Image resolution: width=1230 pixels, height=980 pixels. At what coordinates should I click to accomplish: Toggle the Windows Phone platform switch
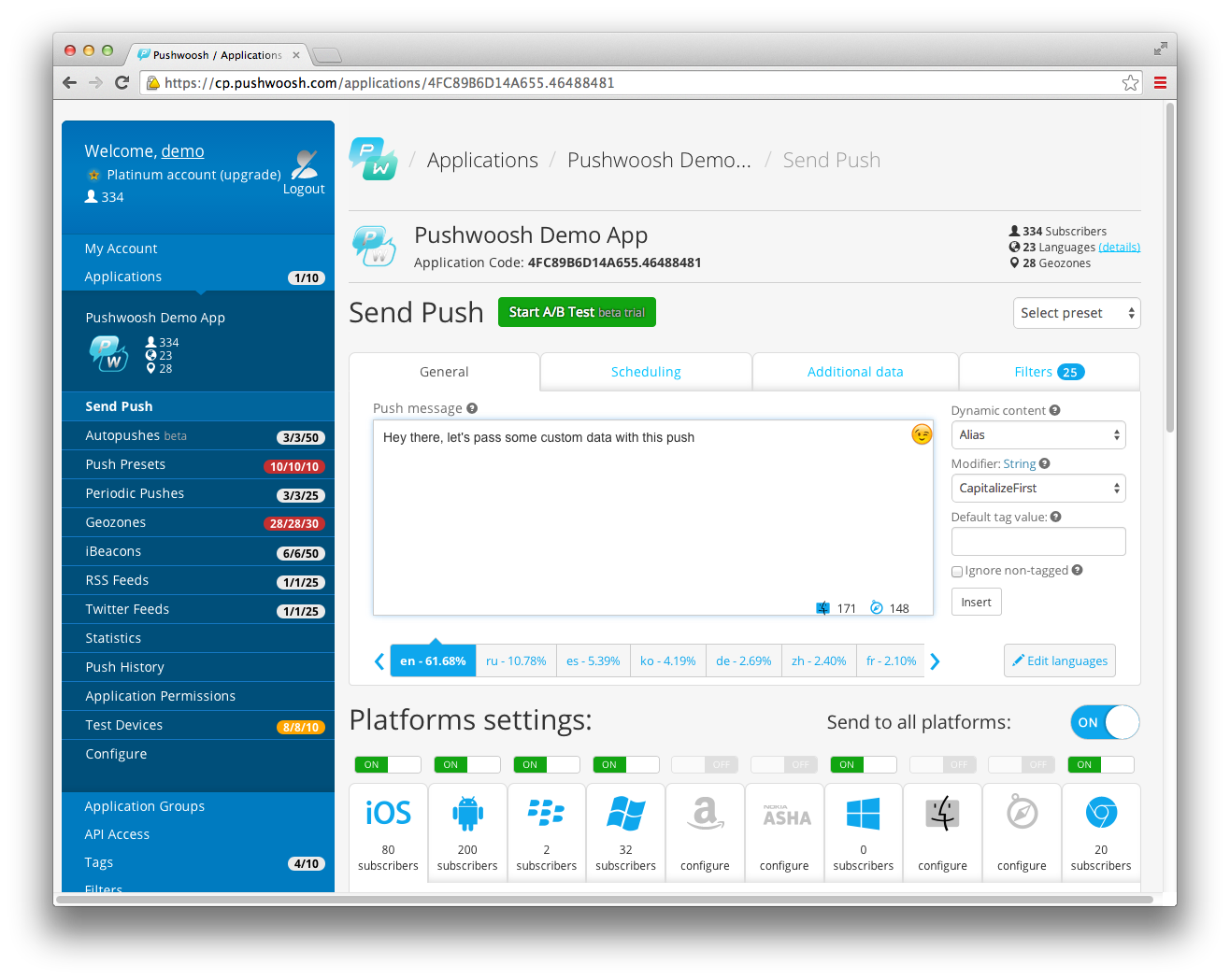(626, 764)
